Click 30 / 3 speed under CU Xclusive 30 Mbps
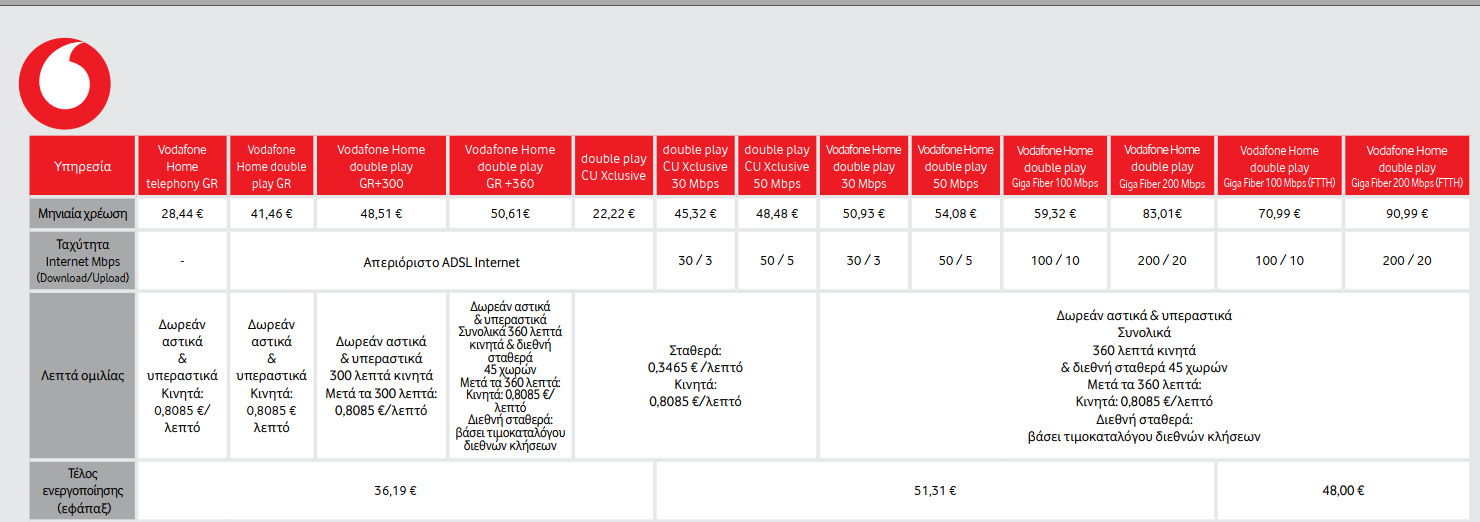The width and height of the screenshot is (1480, 522). pos(696,260)
